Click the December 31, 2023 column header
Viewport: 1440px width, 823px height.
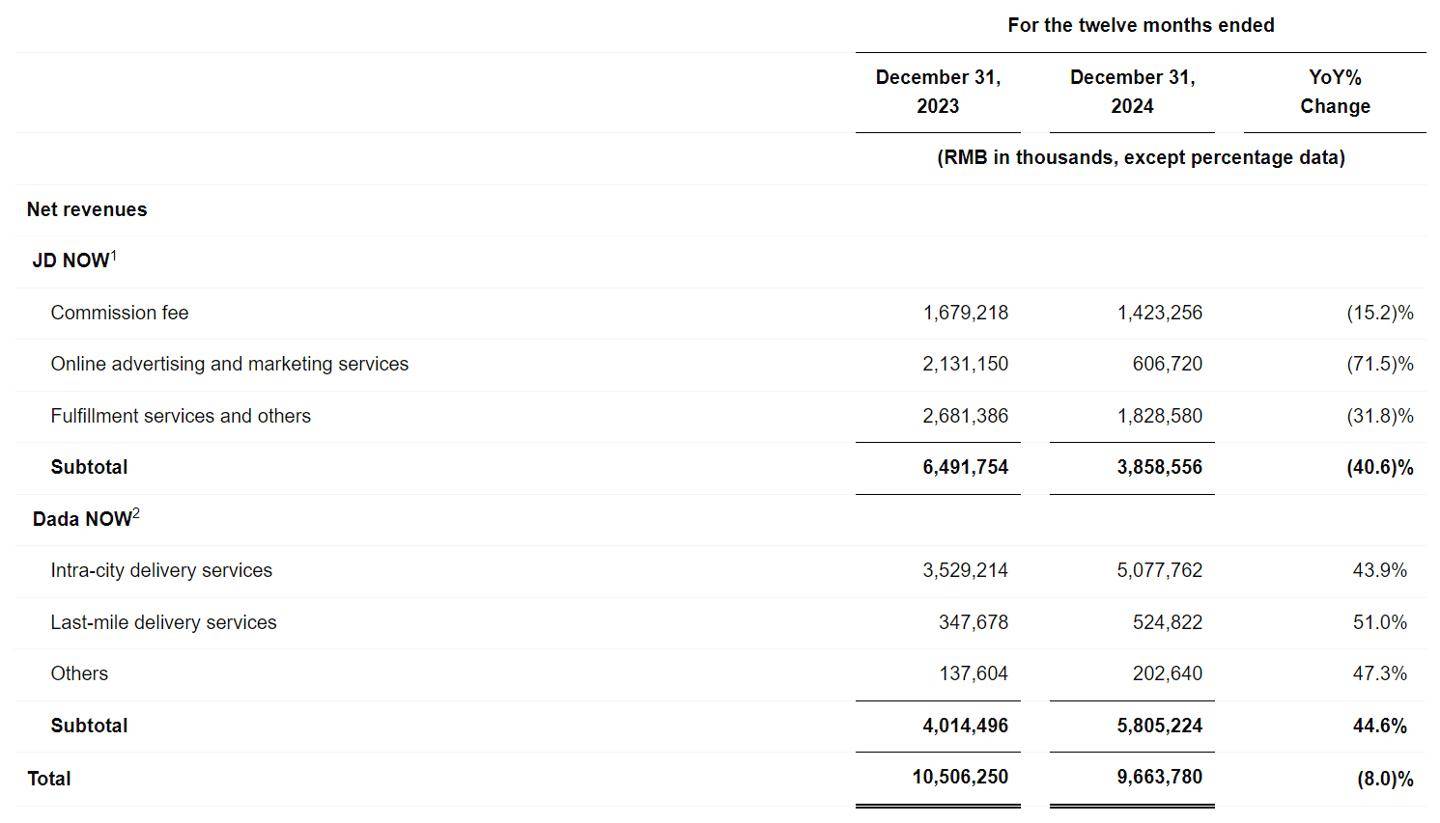(x=938, y=92)
